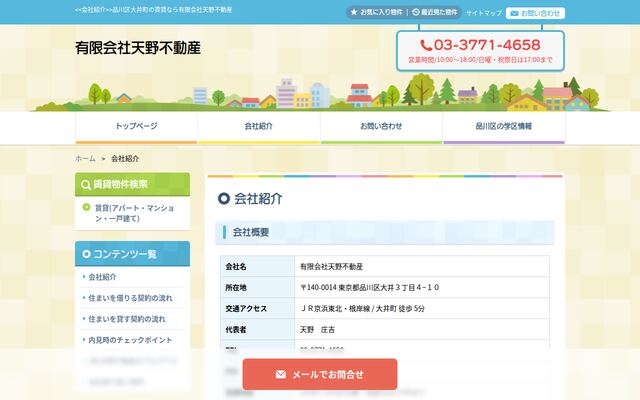Open 住まいを貸す契約の流れ sidebar link
This screenshot has width=640, height=400.
127,319
